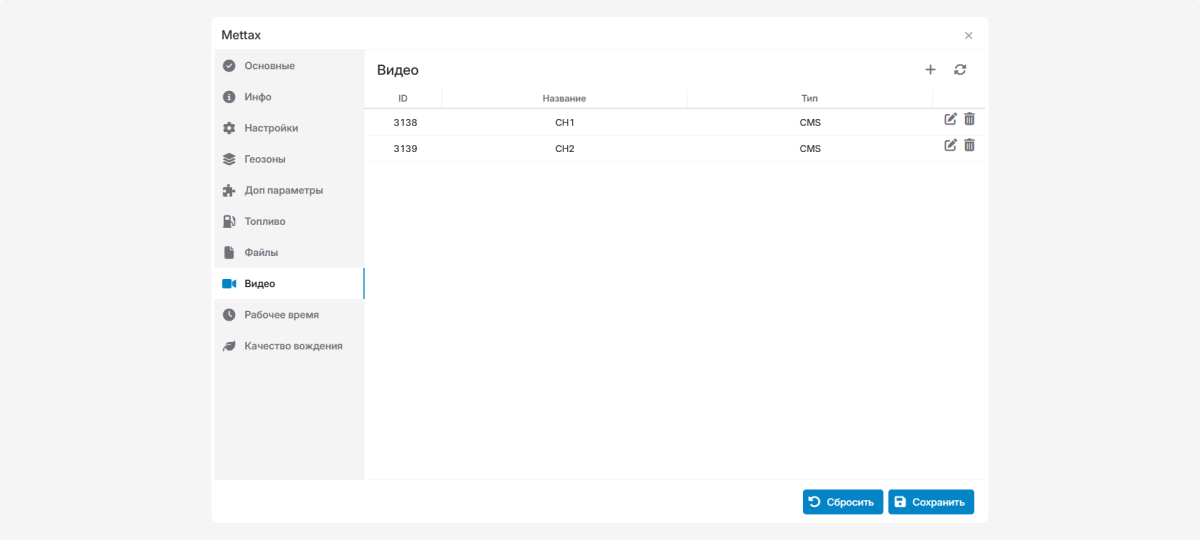
Task: Delete the CH2 video entry
Action: click(969, 145)
